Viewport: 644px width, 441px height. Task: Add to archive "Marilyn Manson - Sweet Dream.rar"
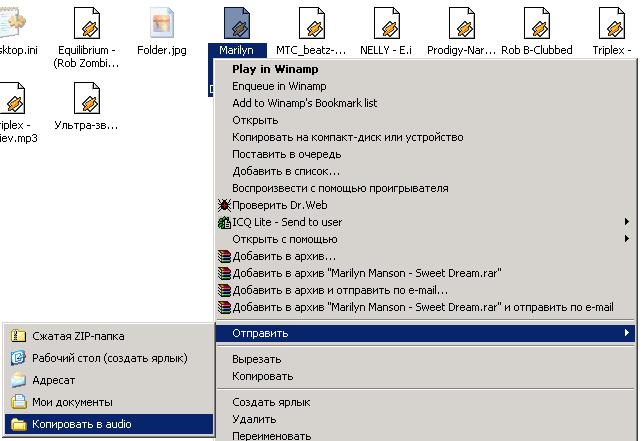point(425,273)
